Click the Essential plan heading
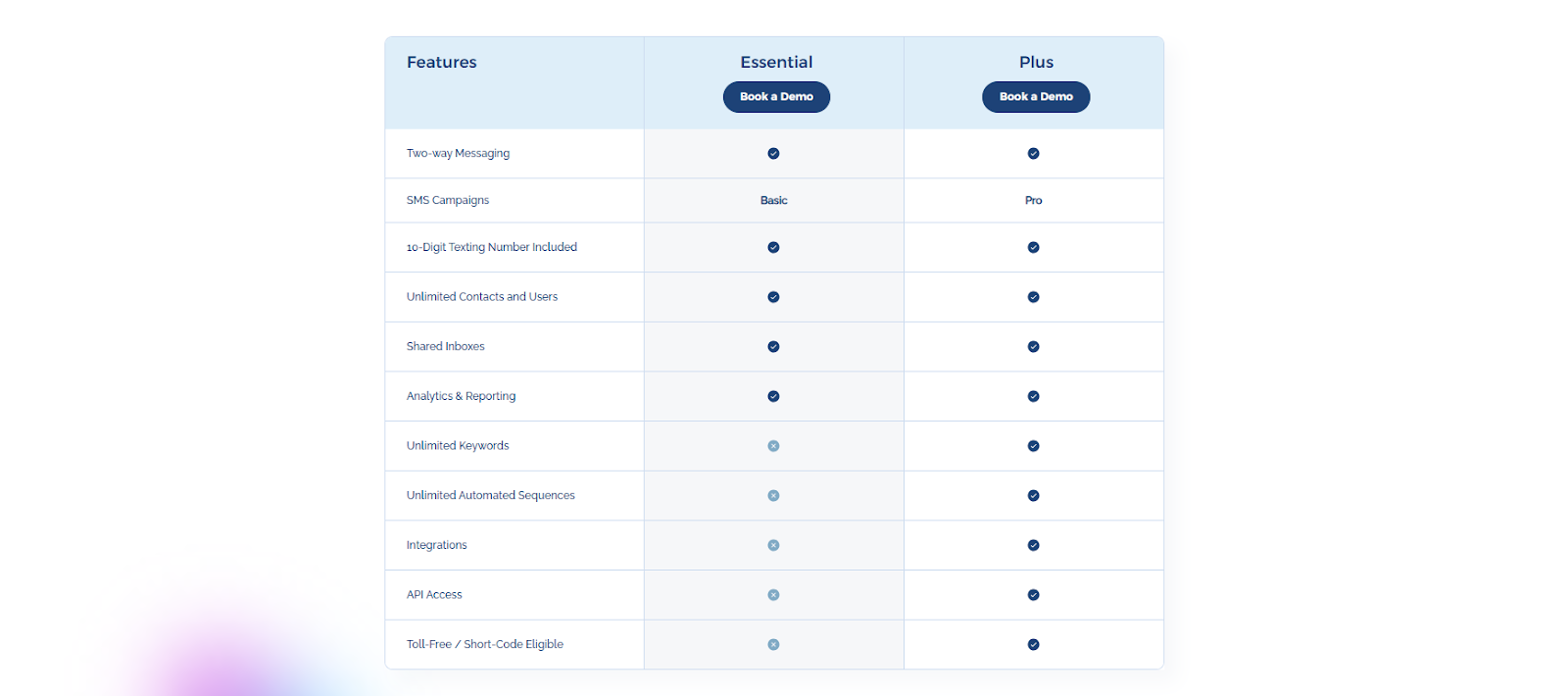The image size is (1568, 696). click(x=776, y=62)
